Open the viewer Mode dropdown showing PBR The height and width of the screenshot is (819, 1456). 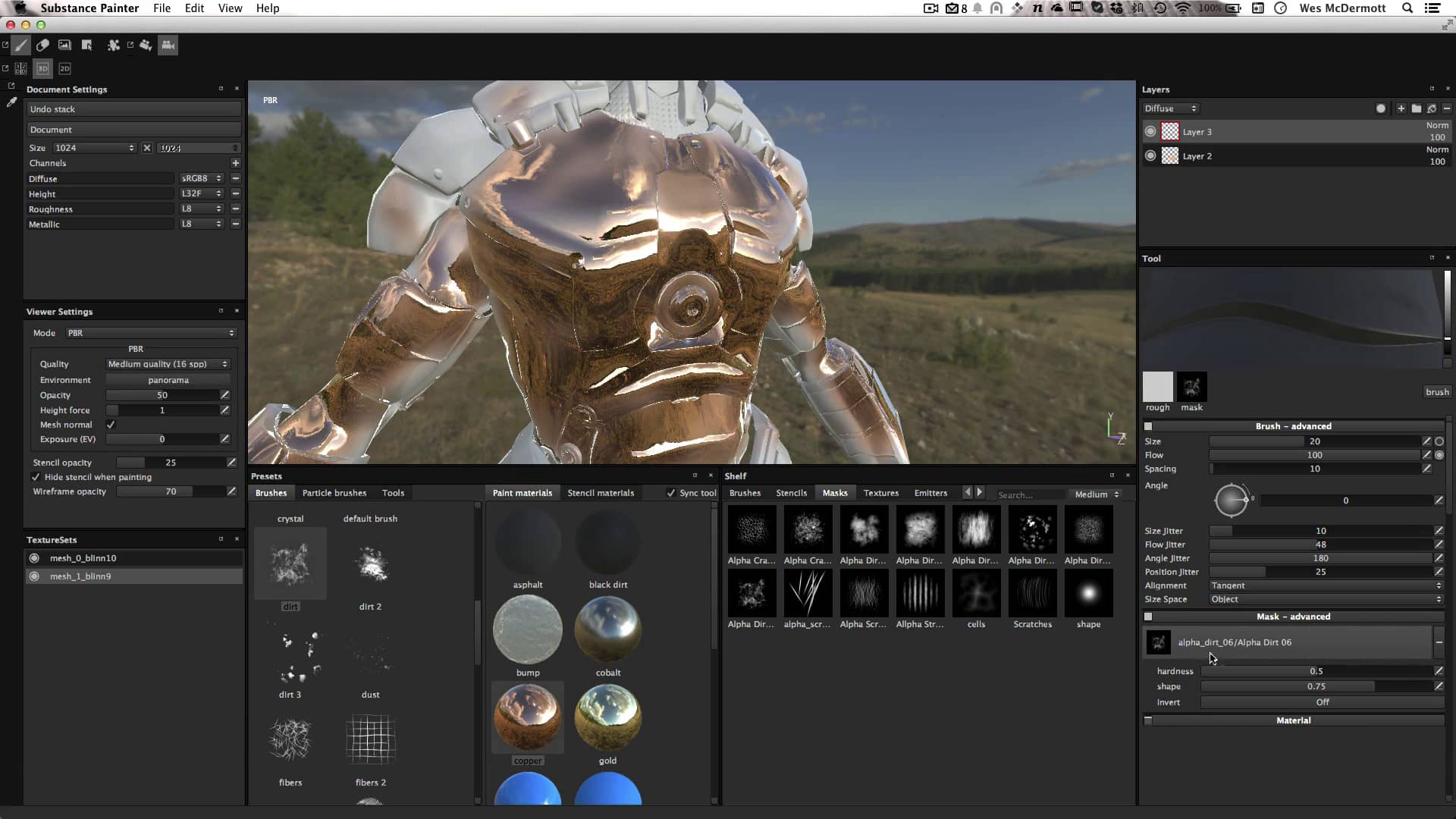pyautogui.click(x=149, y=332)
